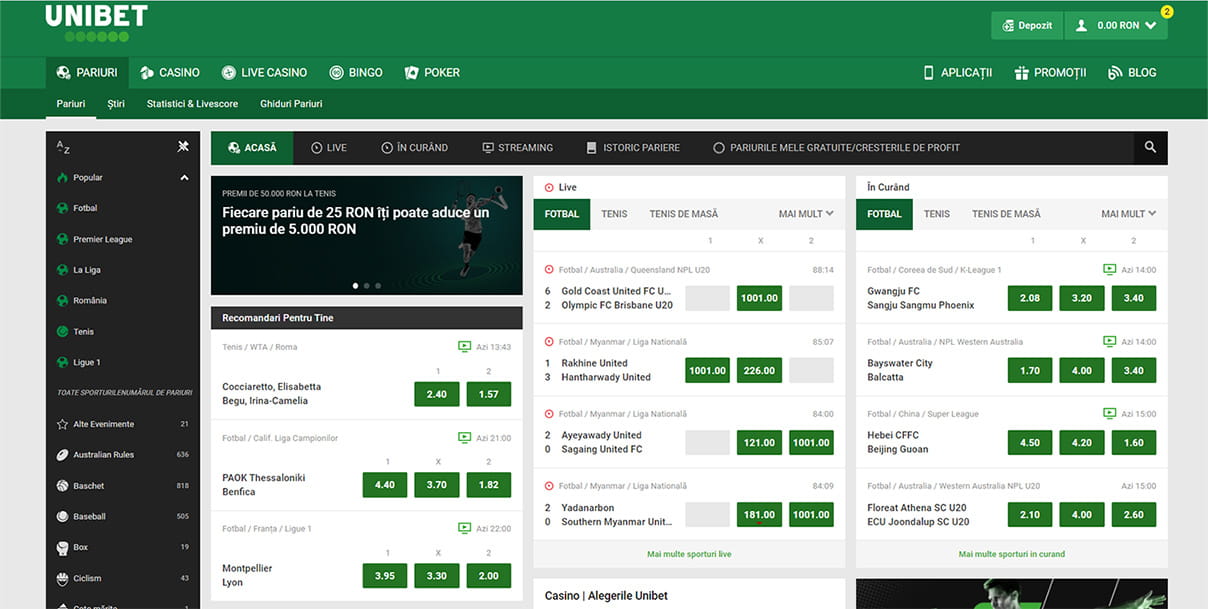The image size is (1208, 609).
Task: Open the Streaming tab
Action: point(517,147)
